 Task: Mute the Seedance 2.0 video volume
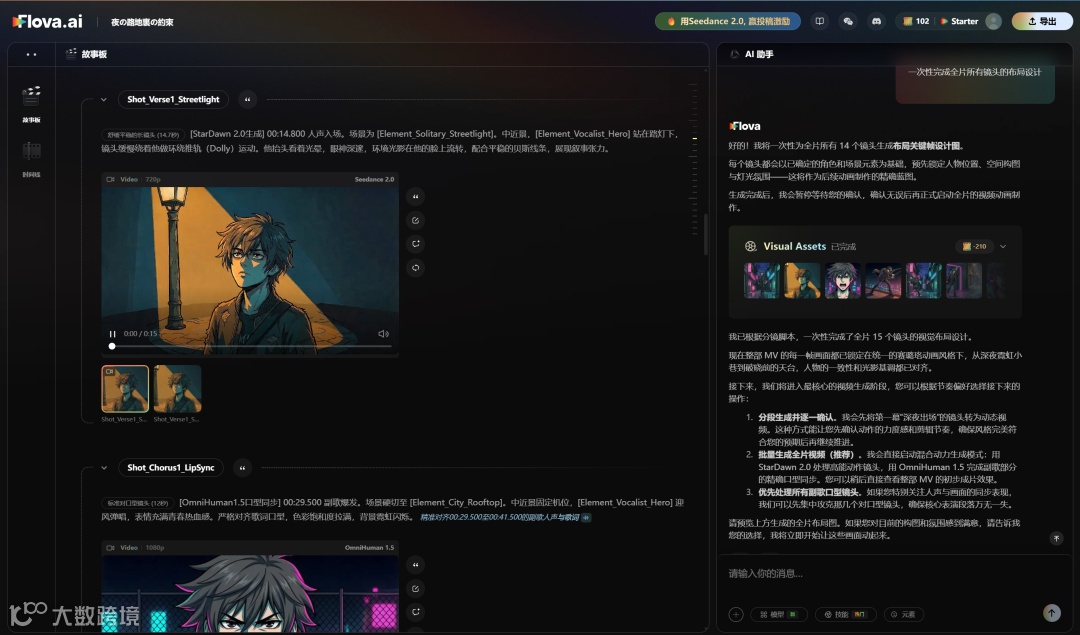tap(383, 334)
